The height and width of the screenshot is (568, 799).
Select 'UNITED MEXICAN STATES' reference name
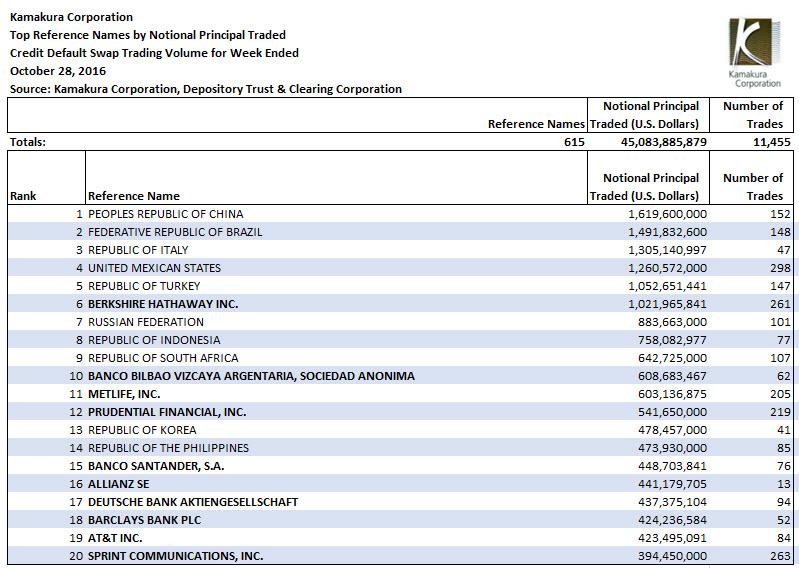154,268
